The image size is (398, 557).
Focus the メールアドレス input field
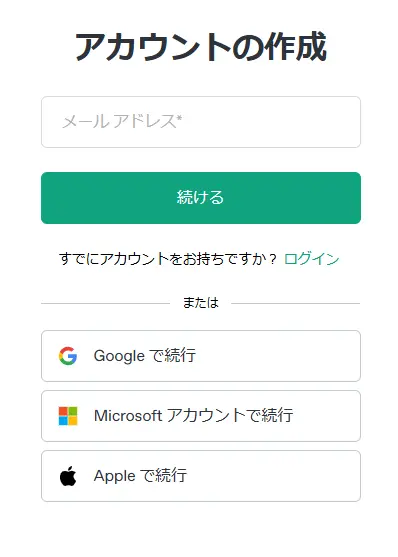[201, 122]
